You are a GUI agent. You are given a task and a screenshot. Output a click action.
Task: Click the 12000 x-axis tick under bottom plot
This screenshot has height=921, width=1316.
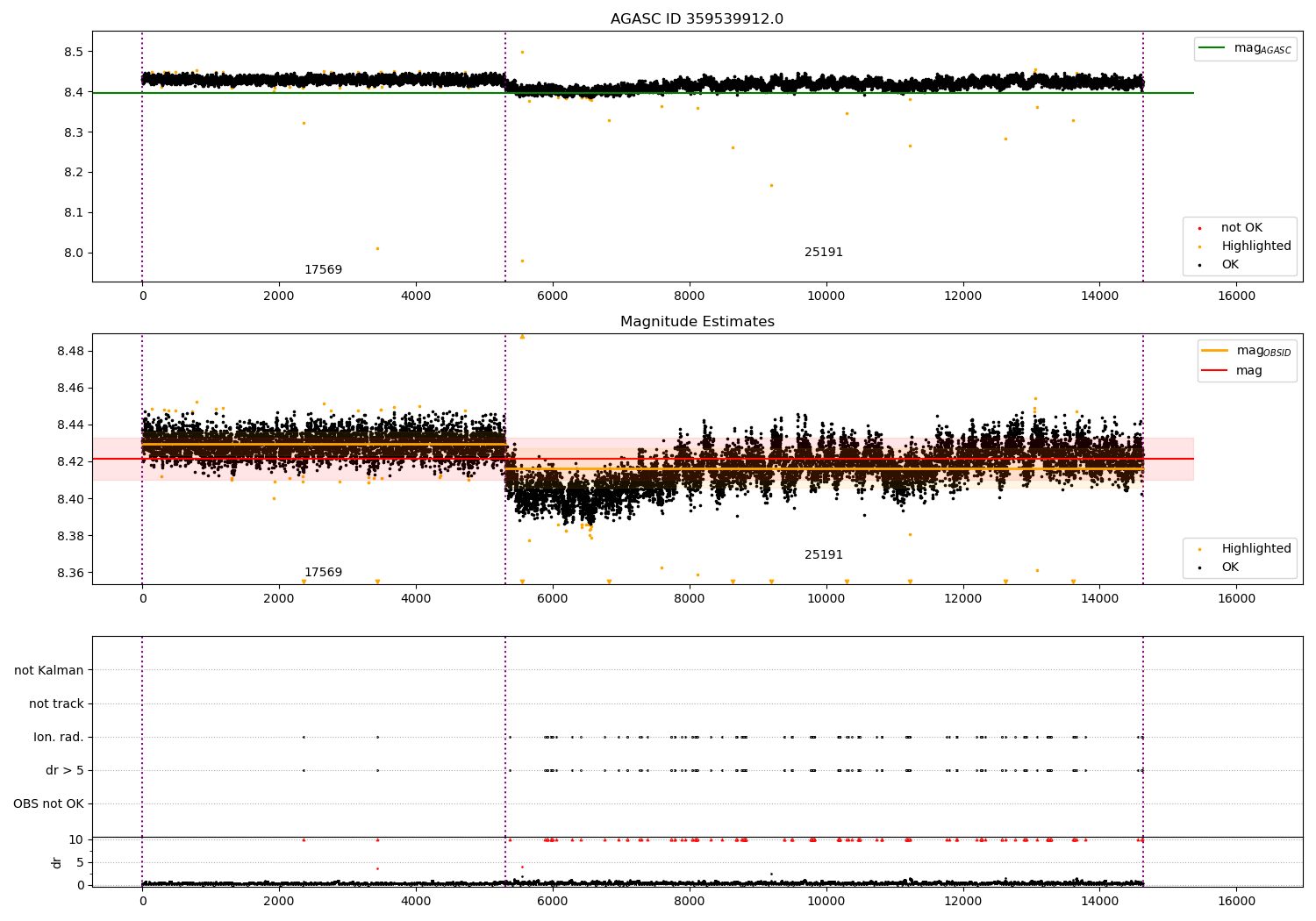click(x=962, y=902)
